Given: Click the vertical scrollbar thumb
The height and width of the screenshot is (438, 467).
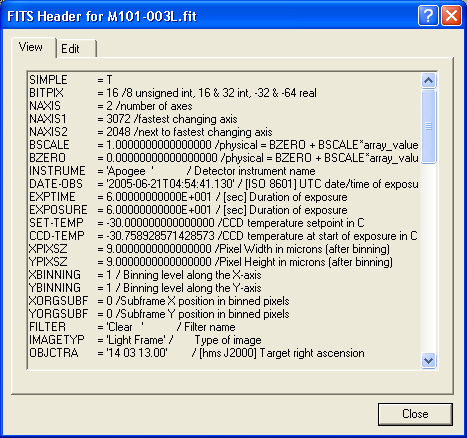Looking at the screenshot, I should 428,126.
